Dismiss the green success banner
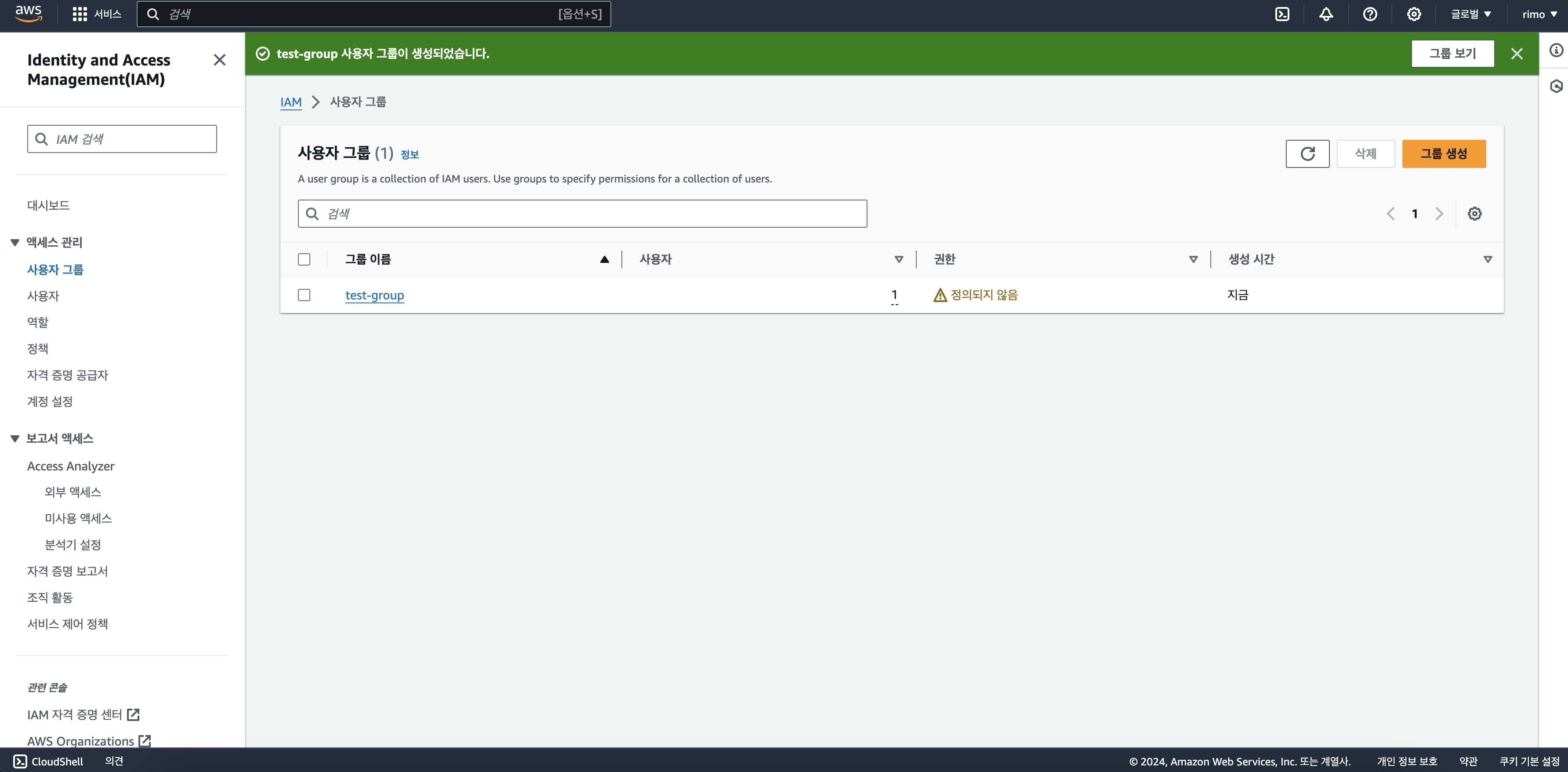 tap(1516, 54)
